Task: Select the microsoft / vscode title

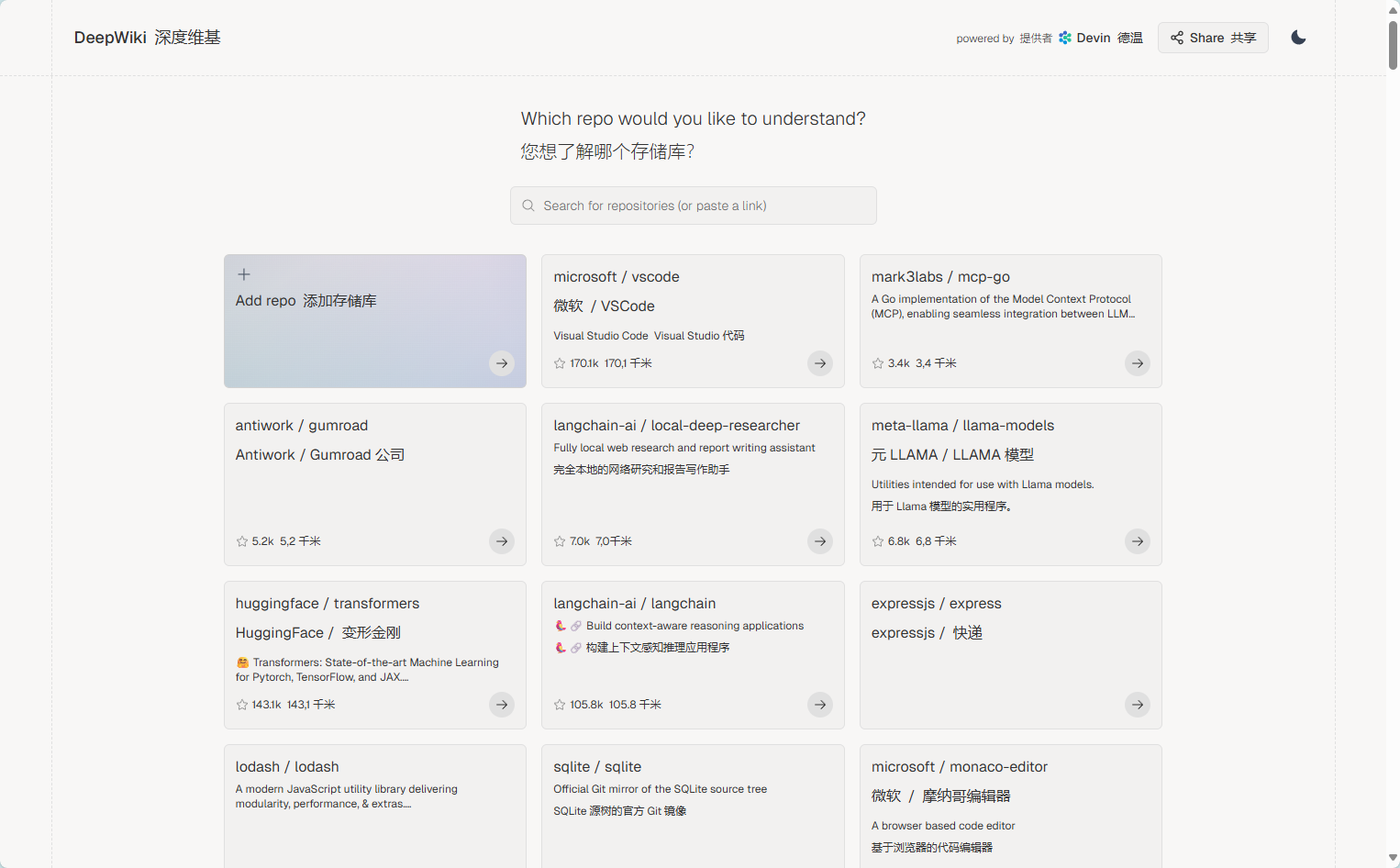Action: [617, 277]
